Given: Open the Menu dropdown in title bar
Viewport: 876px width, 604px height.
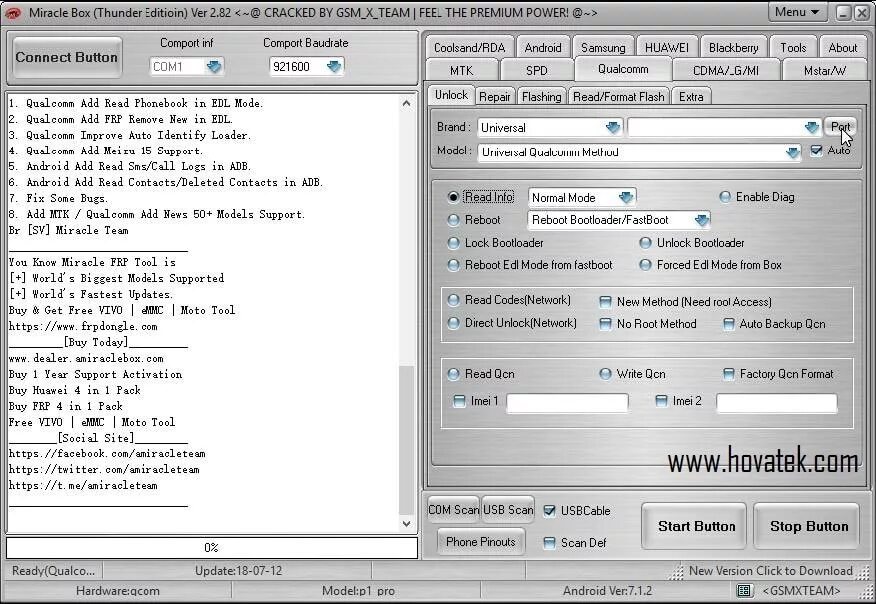Looking at the screenshot, I should [797, 12].
